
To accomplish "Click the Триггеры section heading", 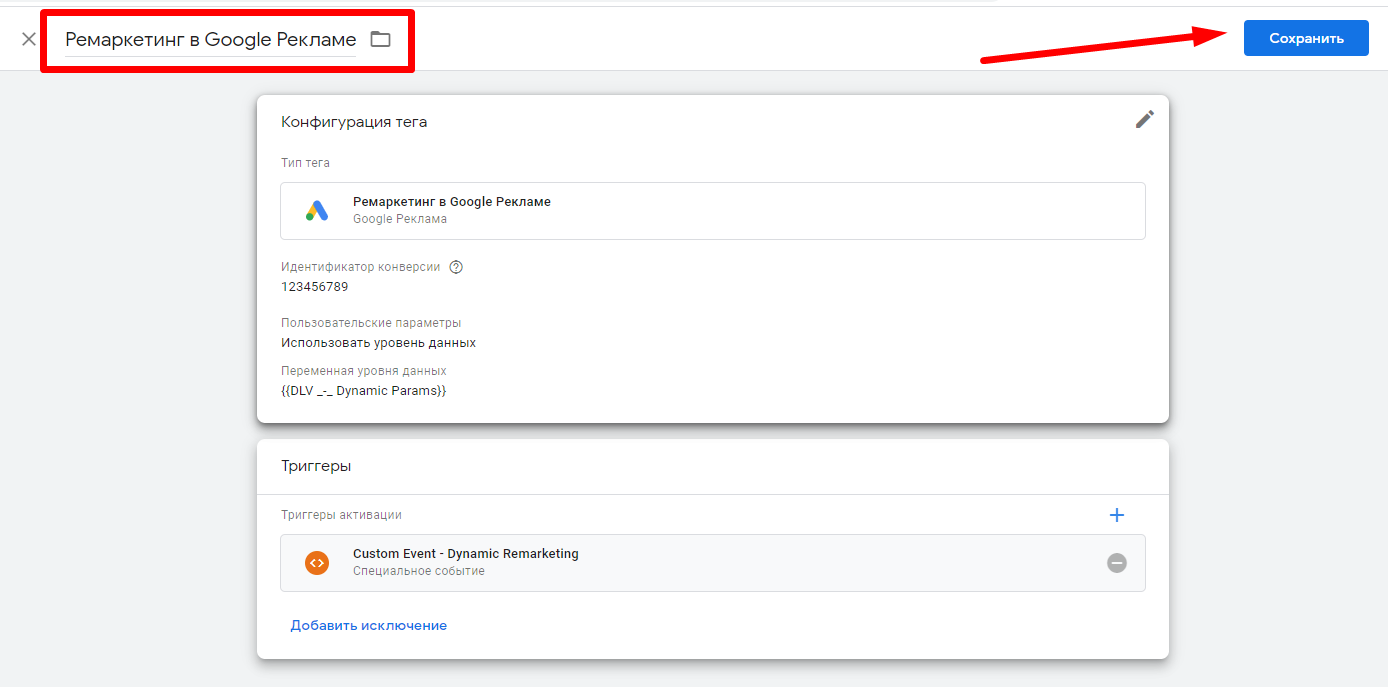I will click(x=316, y=466).
